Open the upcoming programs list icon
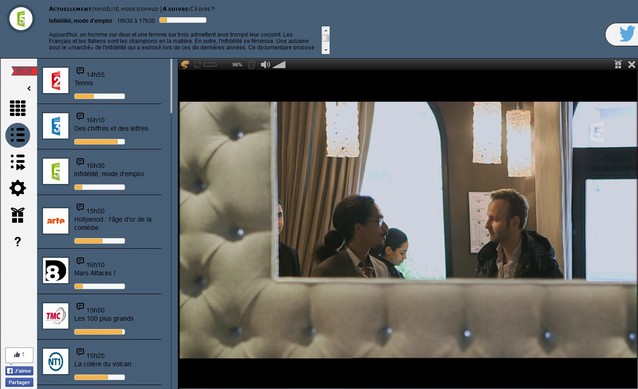Screen dimensions: 638x389 [x=17, y=162]
